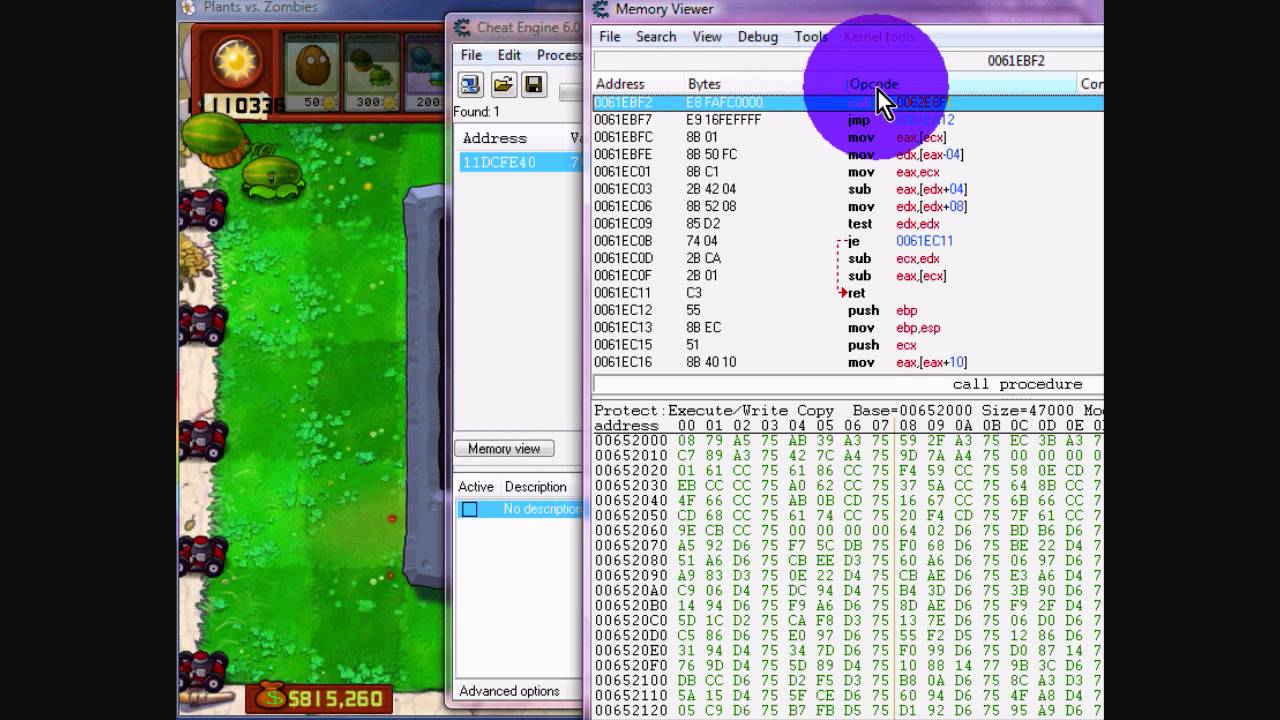Select disassembly row 0061EC06
Viewport: 1280px width, 720px height.
[x=848, y=206]
